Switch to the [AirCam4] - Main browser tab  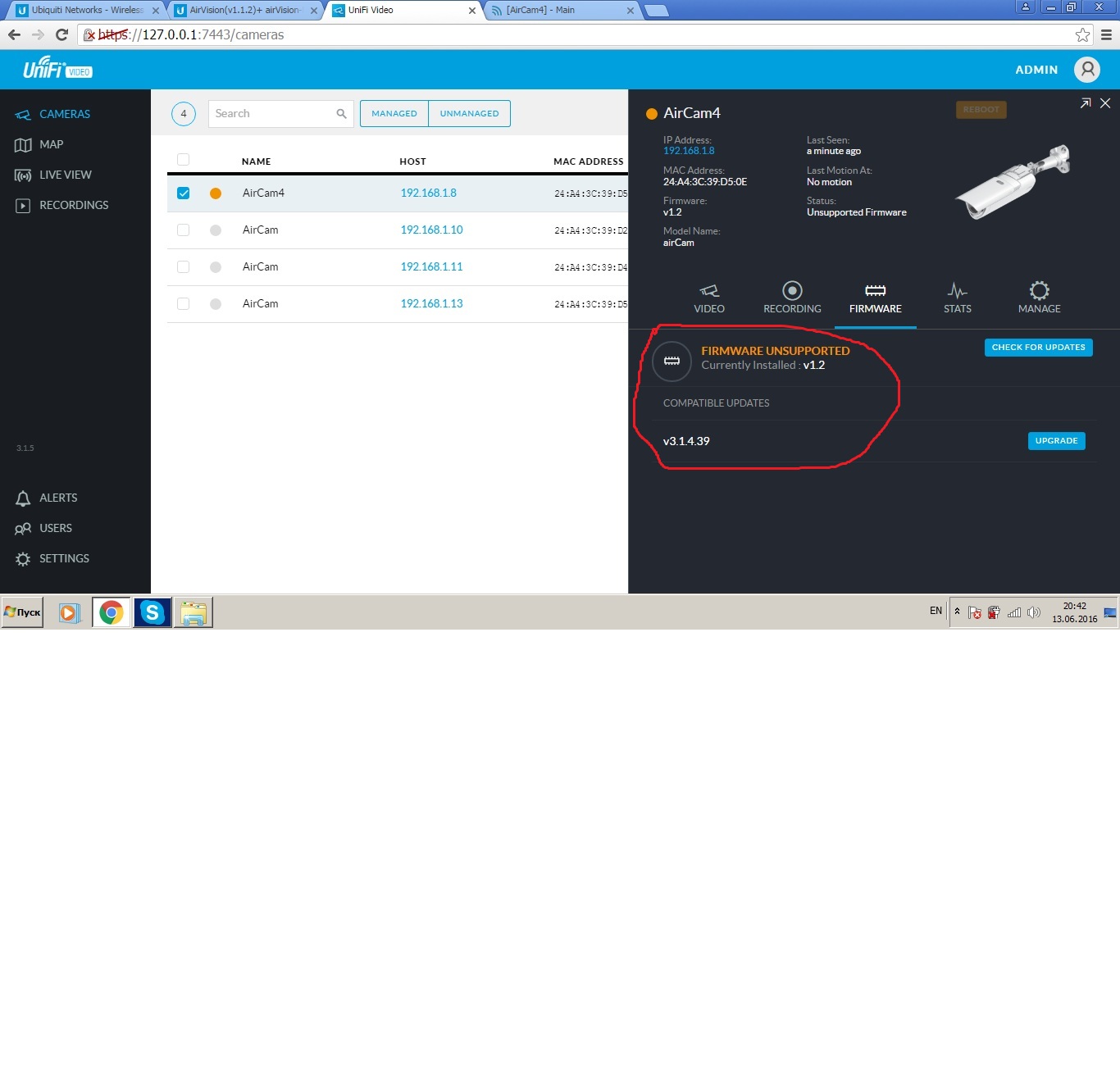pyautogui.click(x=561, y=10)
